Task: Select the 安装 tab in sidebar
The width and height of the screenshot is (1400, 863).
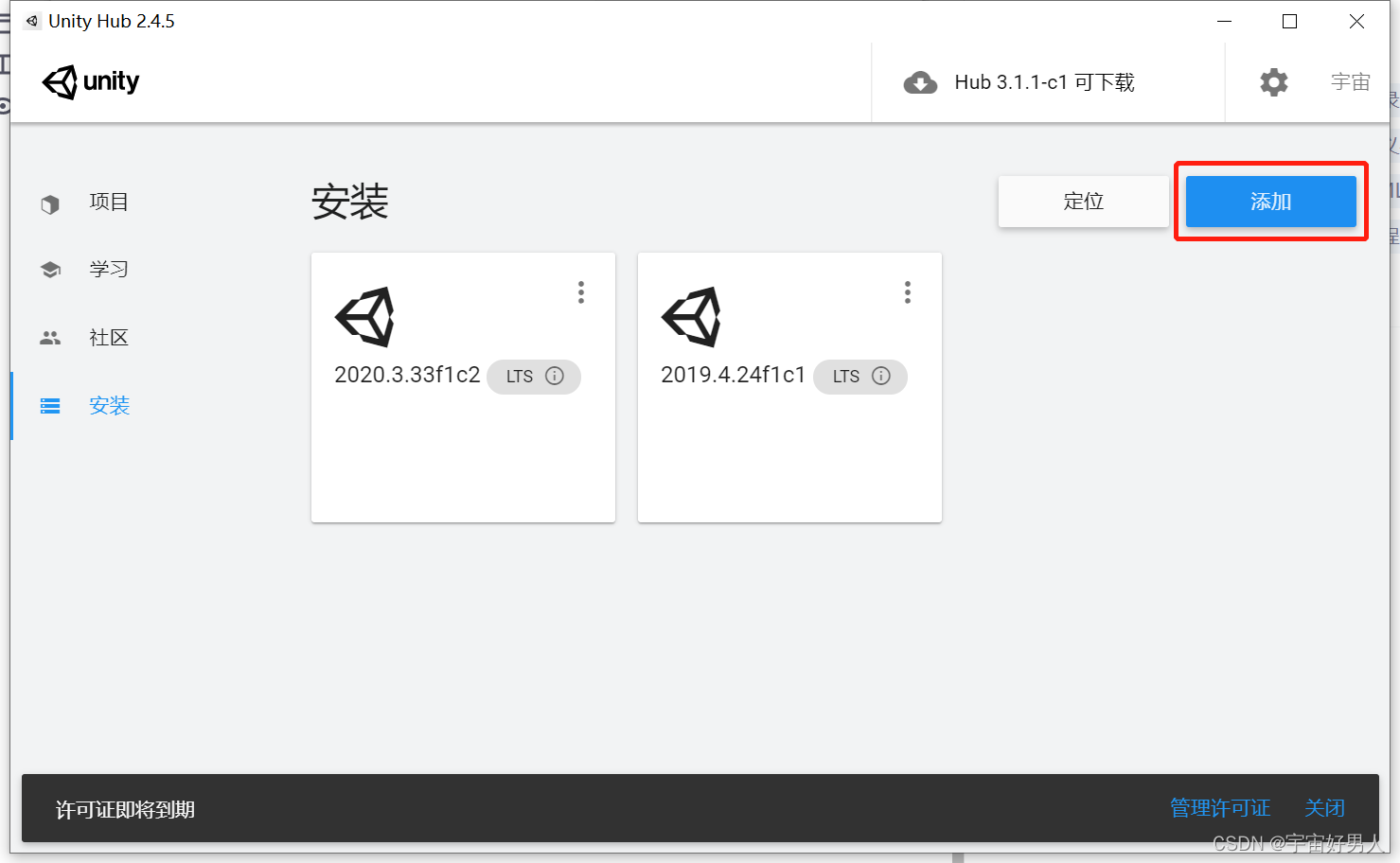Action: (109, 406)
